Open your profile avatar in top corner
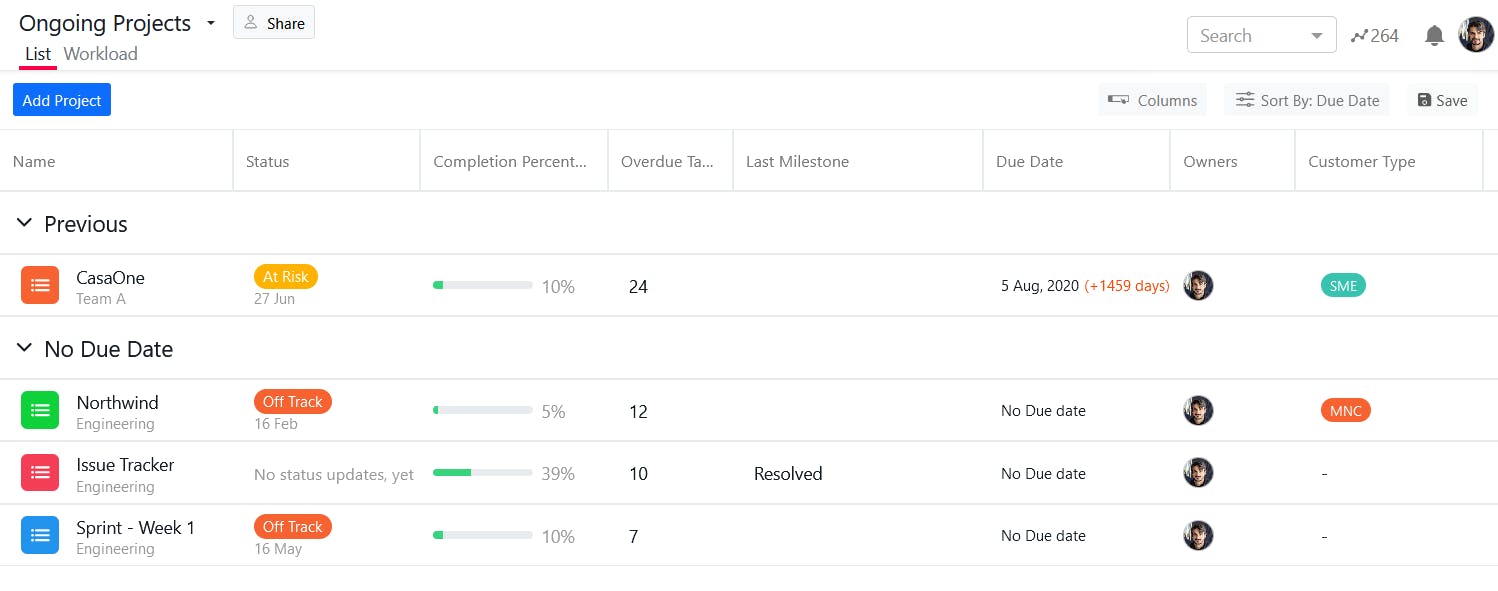The image size is (1498, 591). click(1475, 33)
